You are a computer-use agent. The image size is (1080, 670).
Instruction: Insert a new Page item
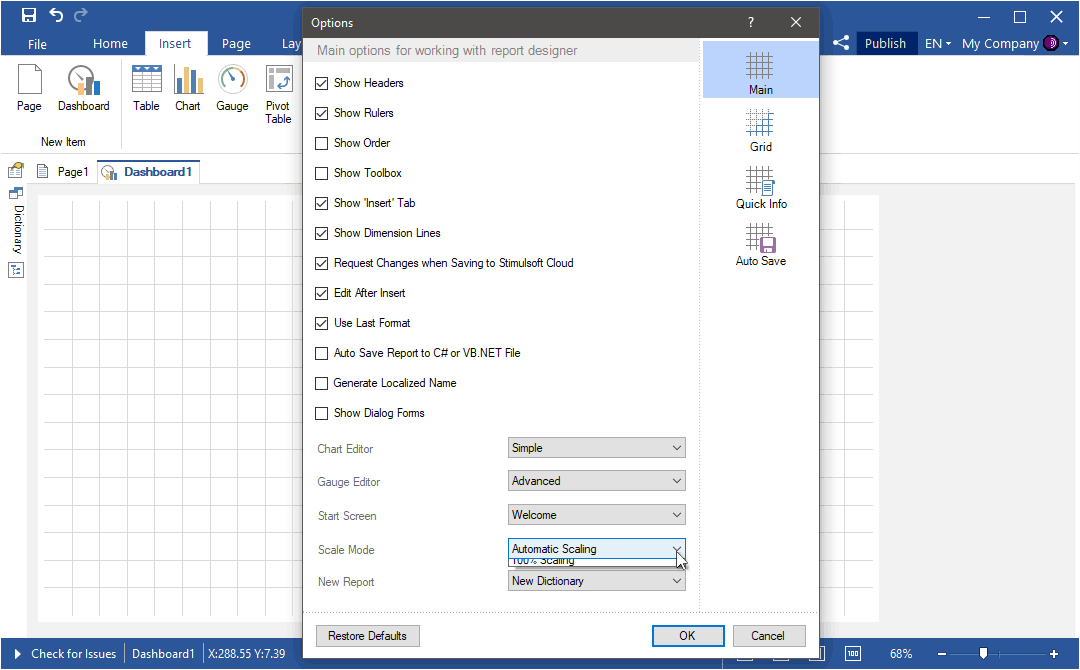(x=29, y=88)
